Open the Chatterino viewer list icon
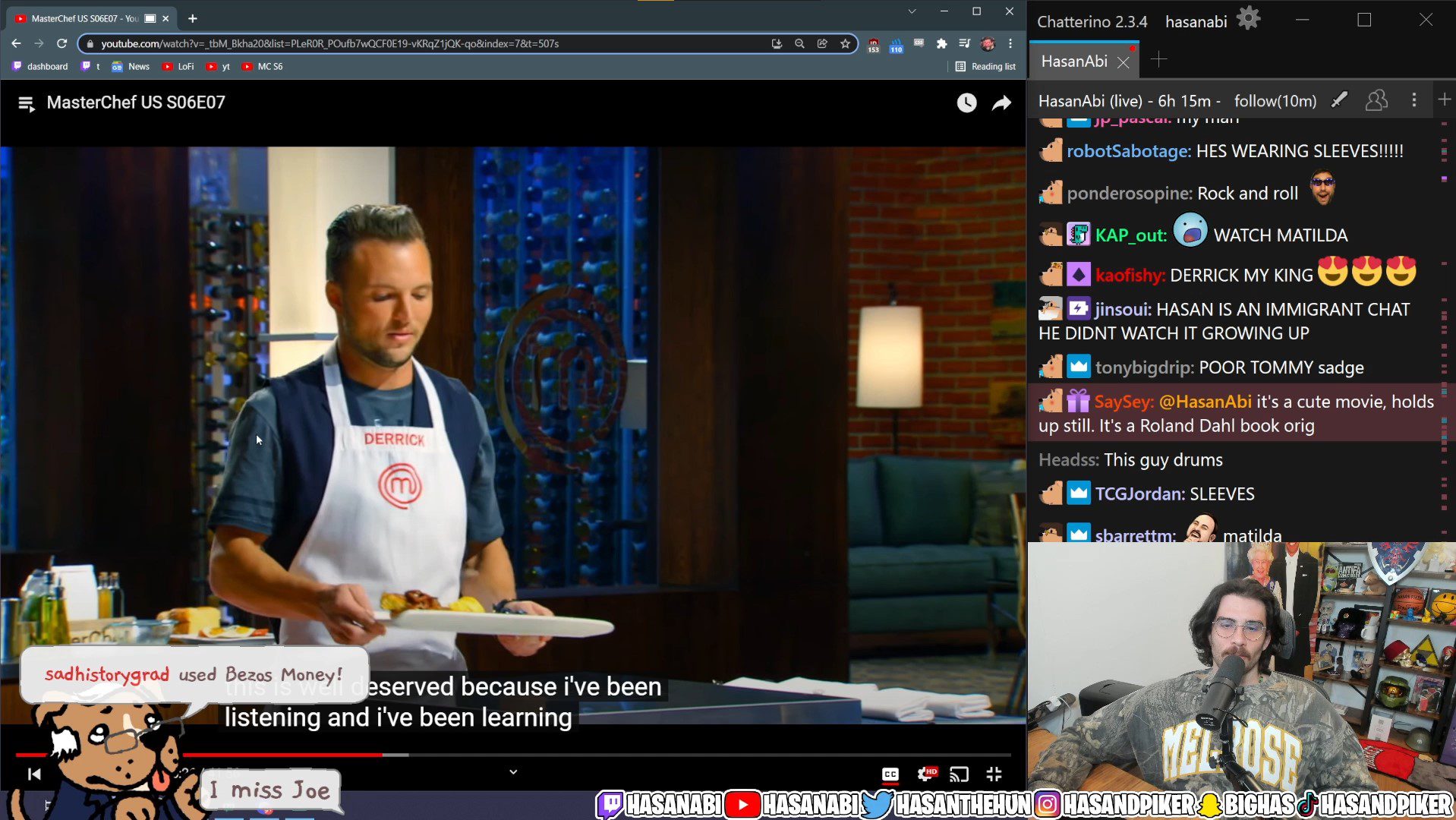The width and height of the screenshot is (1456, 820). click(1376, 100)
